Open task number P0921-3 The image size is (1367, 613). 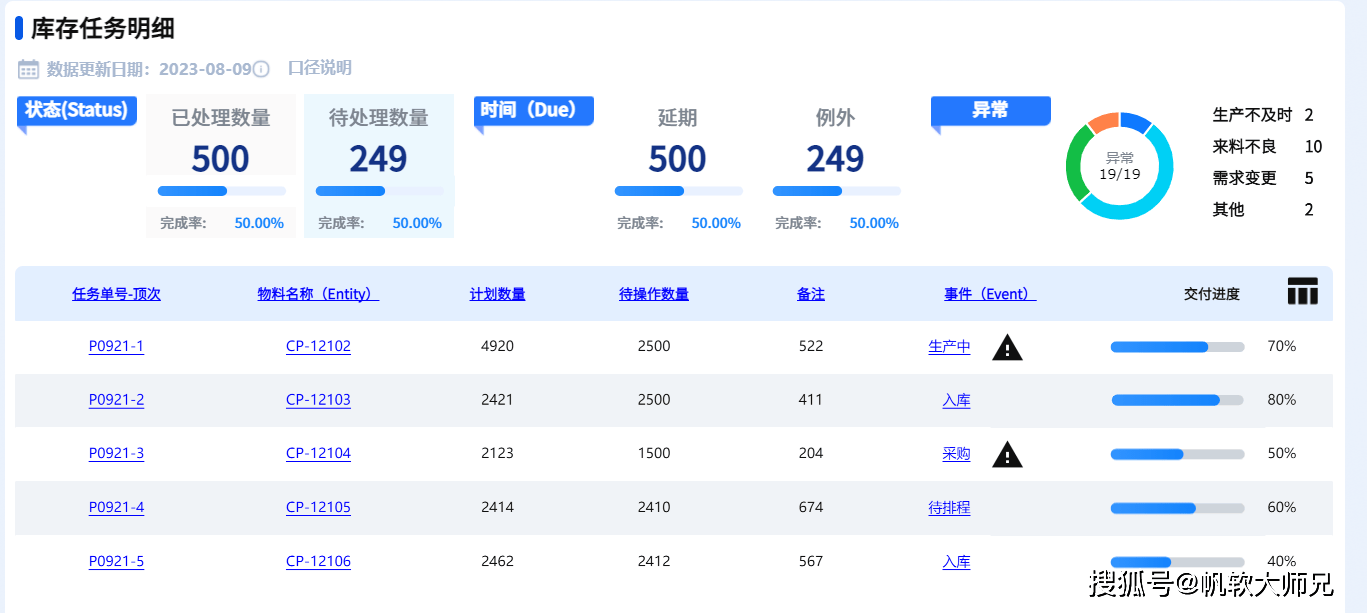[116, 453]
